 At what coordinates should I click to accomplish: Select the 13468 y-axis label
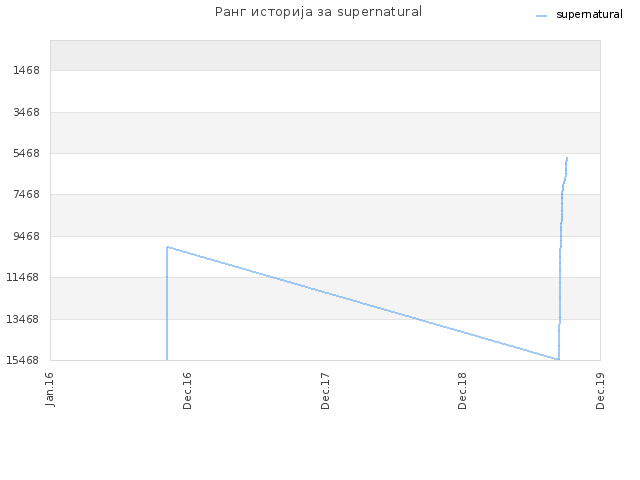tap(23, 319)
